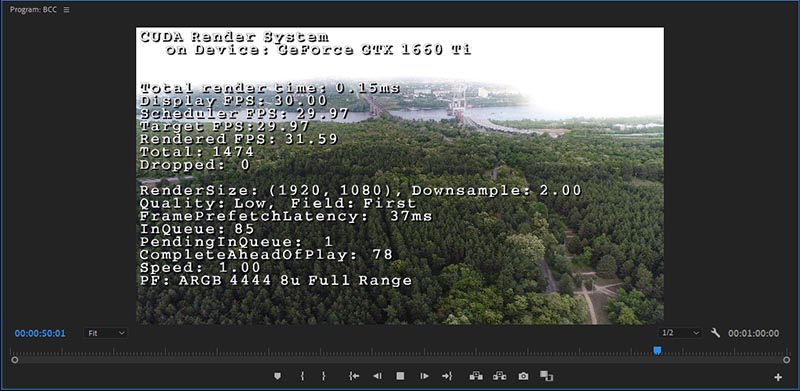
Task: Click the Add Marker button
Action: pyautogui.click(x=277, y=376)
